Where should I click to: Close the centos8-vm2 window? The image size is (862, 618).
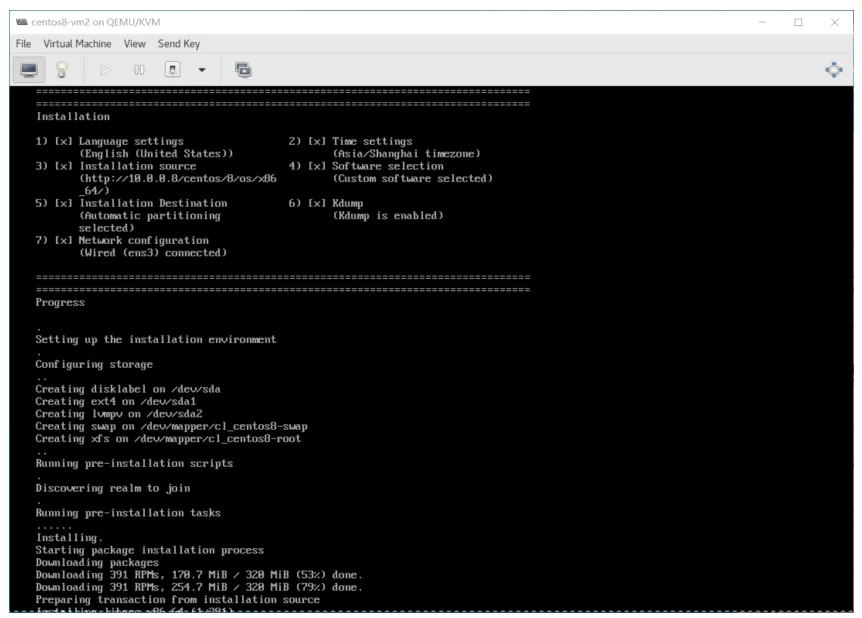click(x=835, y=22)
